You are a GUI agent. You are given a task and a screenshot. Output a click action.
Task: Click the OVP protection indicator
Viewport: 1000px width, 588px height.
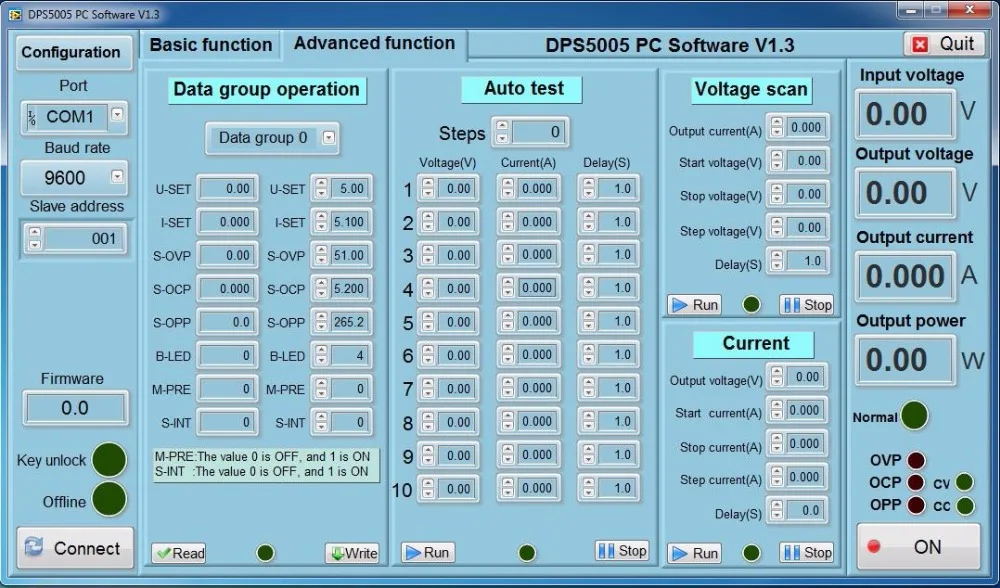tap(916, 460)
